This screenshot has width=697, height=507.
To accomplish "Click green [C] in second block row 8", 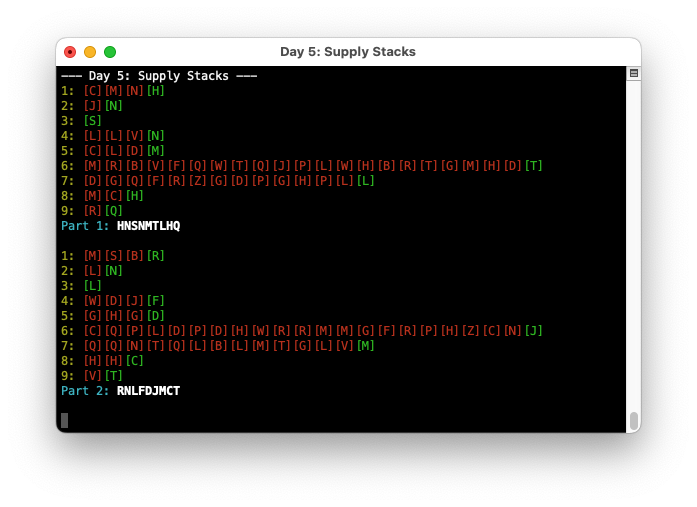I will (x=134, y=360).
